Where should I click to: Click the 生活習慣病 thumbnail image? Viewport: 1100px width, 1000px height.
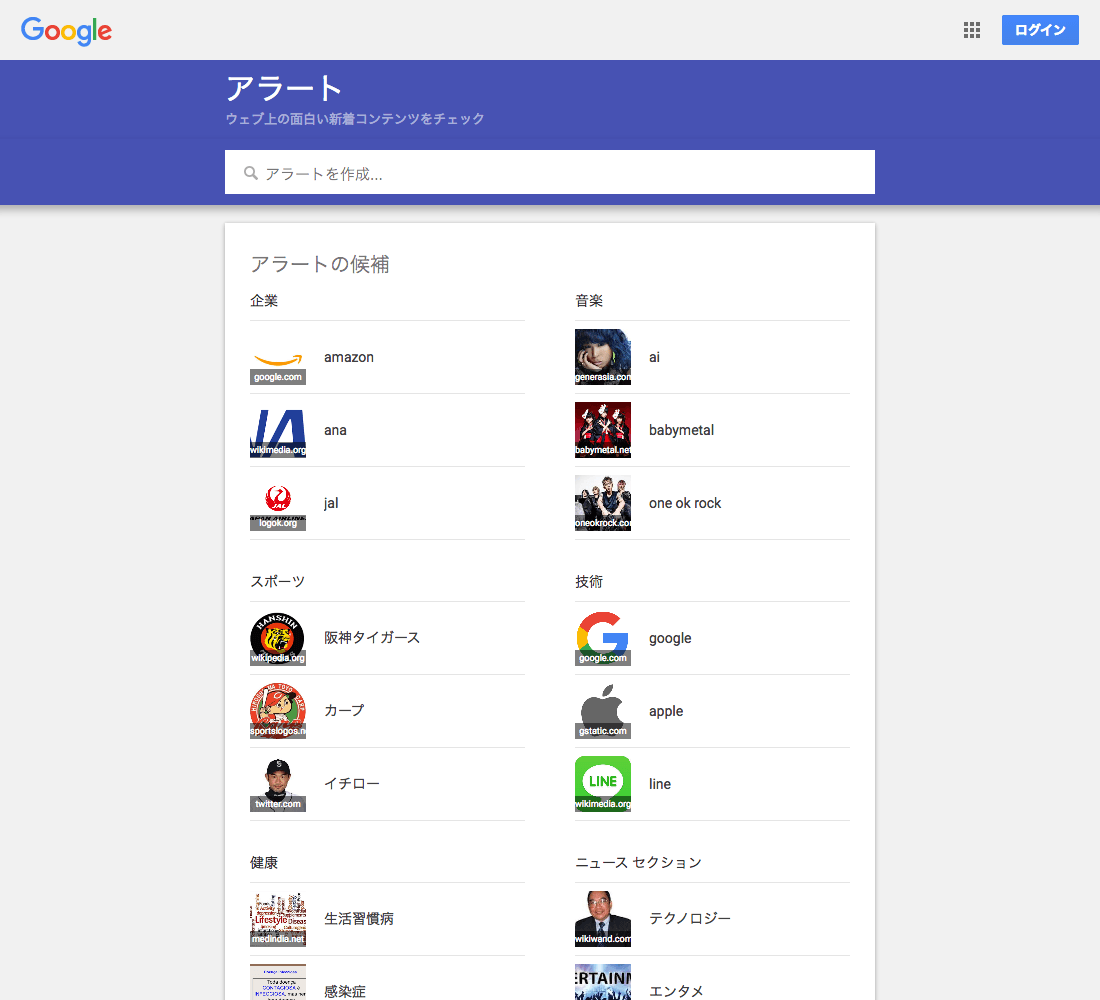coord(278,919)
